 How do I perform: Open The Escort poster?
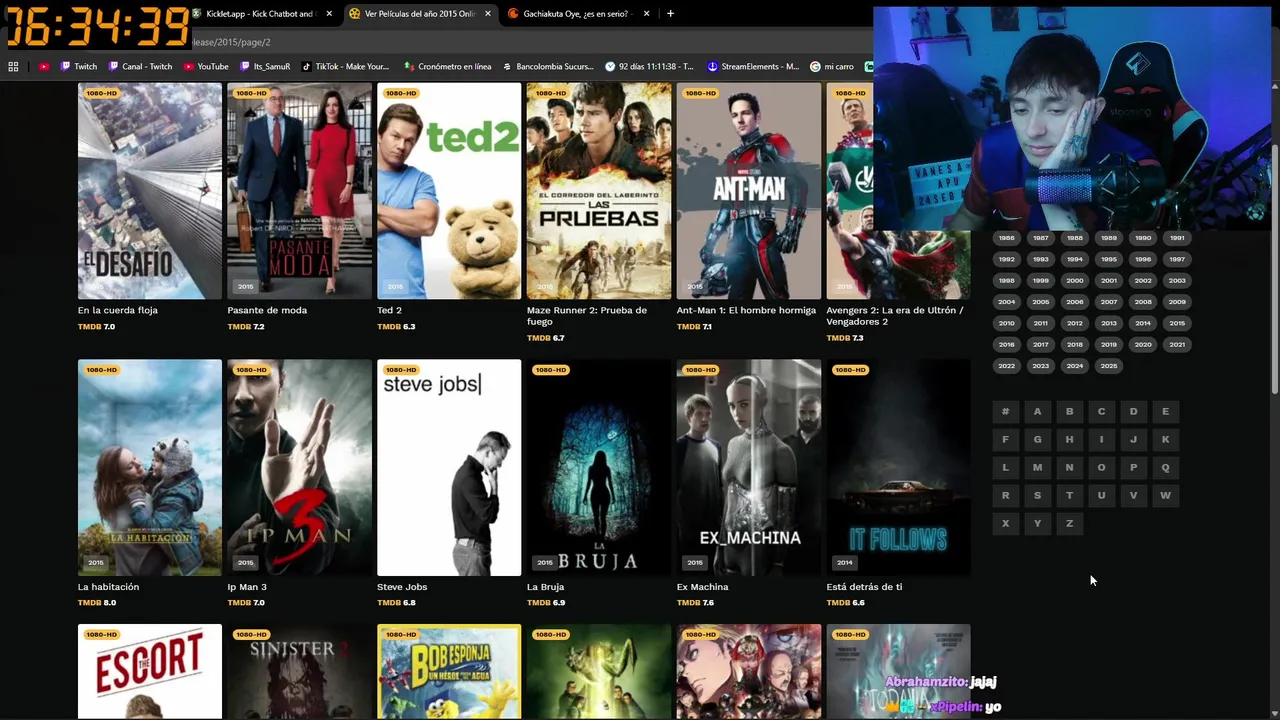[150, 672]
